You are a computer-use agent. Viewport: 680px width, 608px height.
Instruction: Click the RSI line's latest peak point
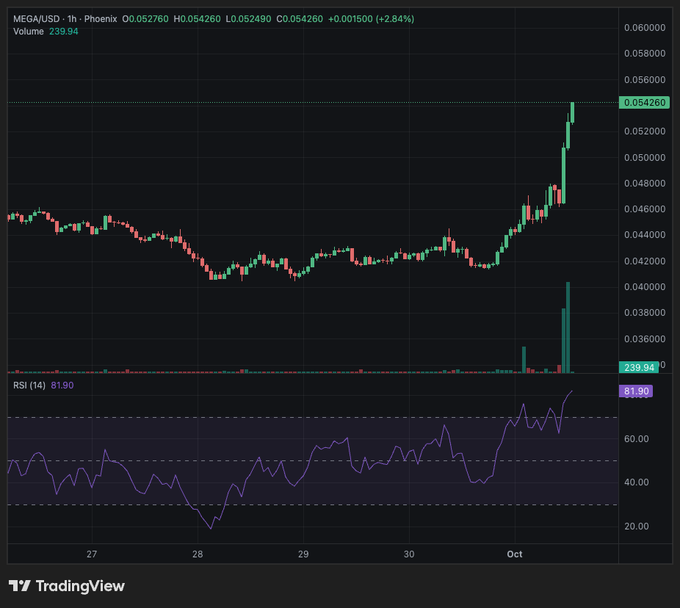coord(572,391)
